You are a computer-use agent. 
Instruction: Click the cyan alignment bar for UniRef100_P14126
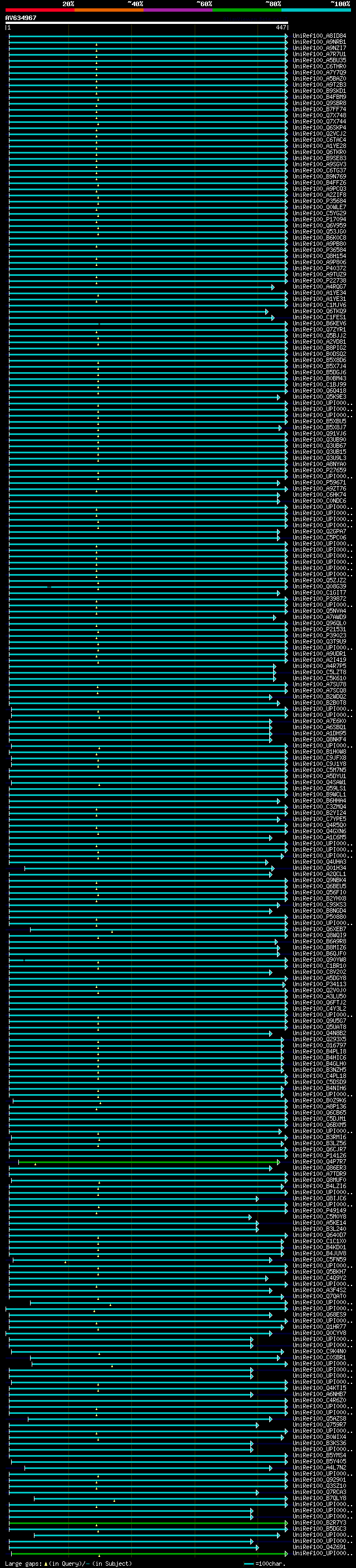click(148, 1155)
